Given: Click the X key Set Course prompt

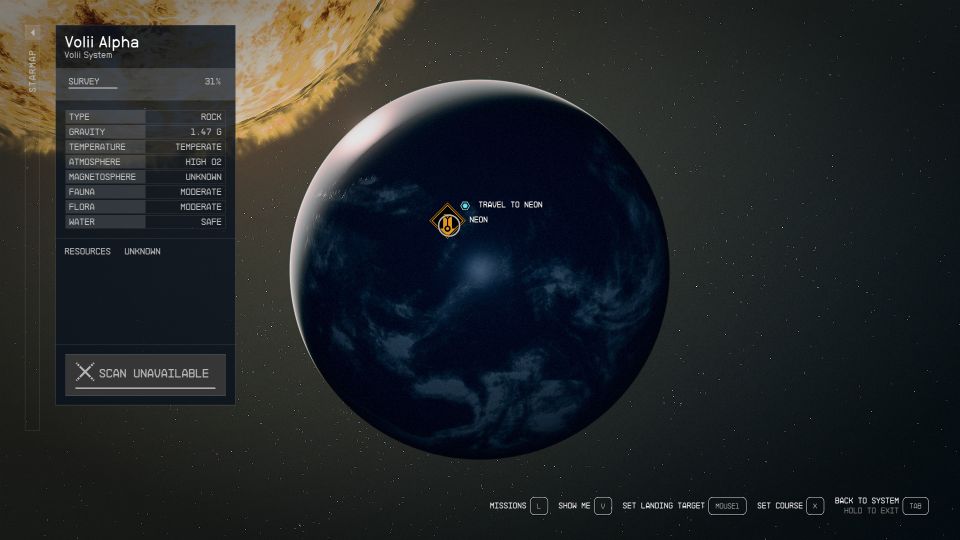Looking at the screenshot, I should pyautogui.click(x=815, y=506).
